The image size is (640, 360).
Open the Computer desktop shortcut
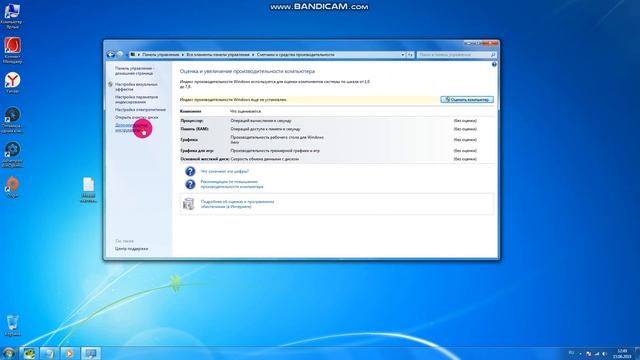point(12,16)
